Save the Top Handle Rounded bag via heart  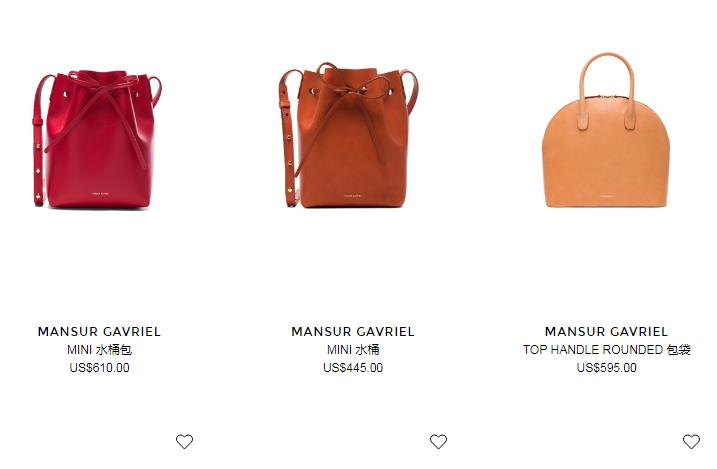point(691,442)
